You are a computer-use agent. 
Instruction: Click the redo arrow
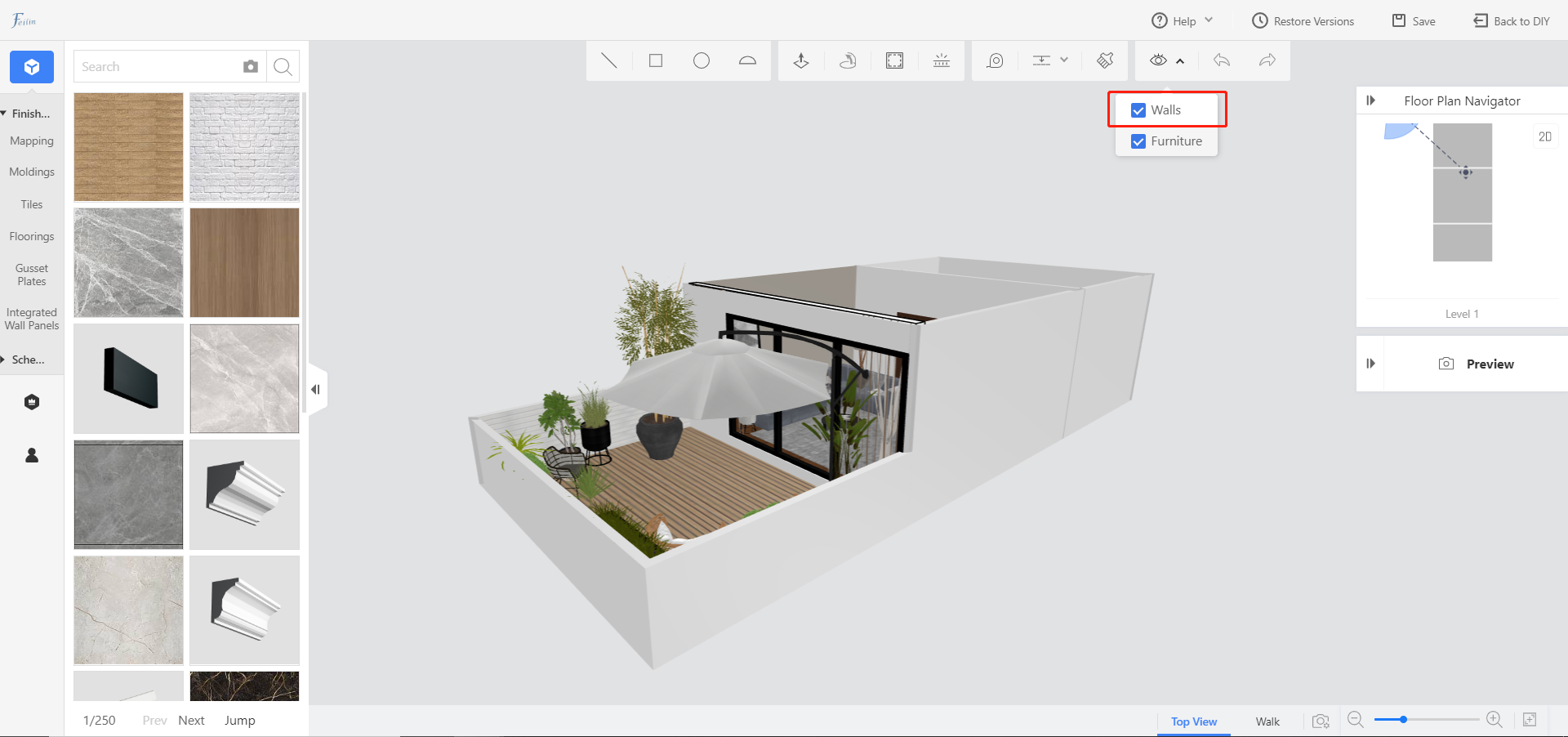(1267, 60)
